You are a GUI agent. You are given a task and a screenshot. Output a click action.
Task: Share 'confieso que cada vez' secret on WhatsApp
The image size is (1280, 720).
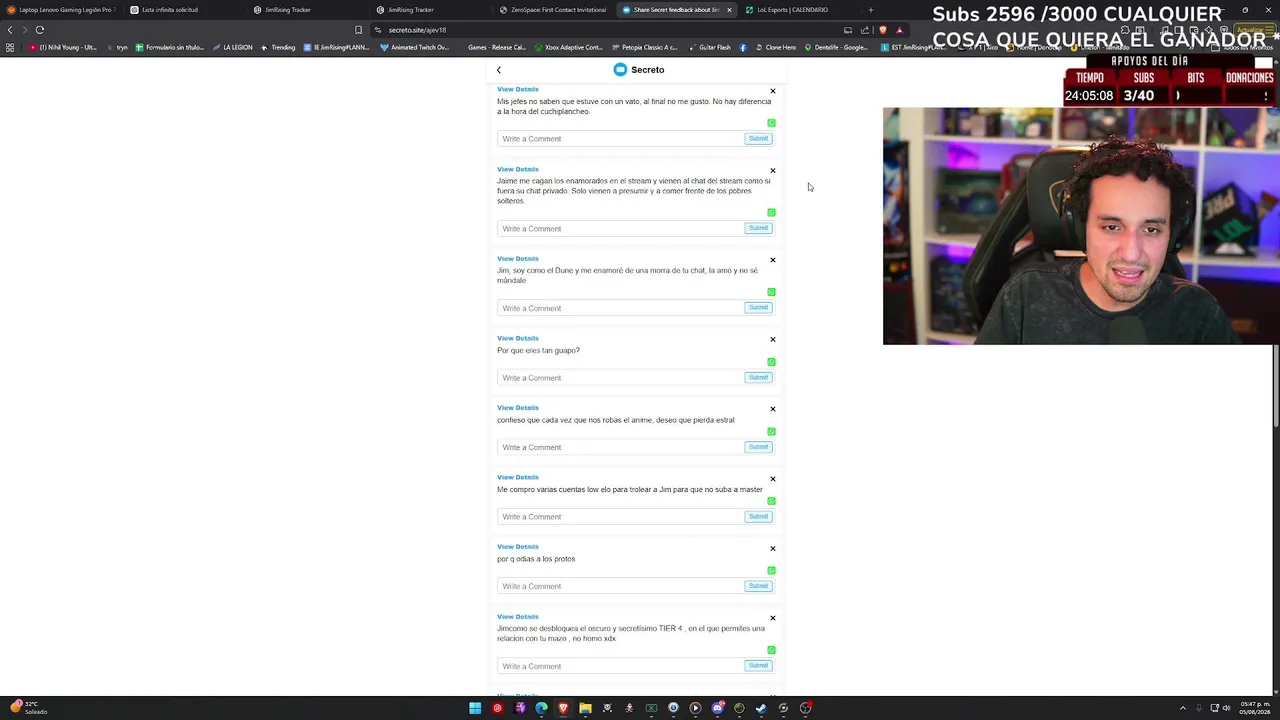[771, 431]
